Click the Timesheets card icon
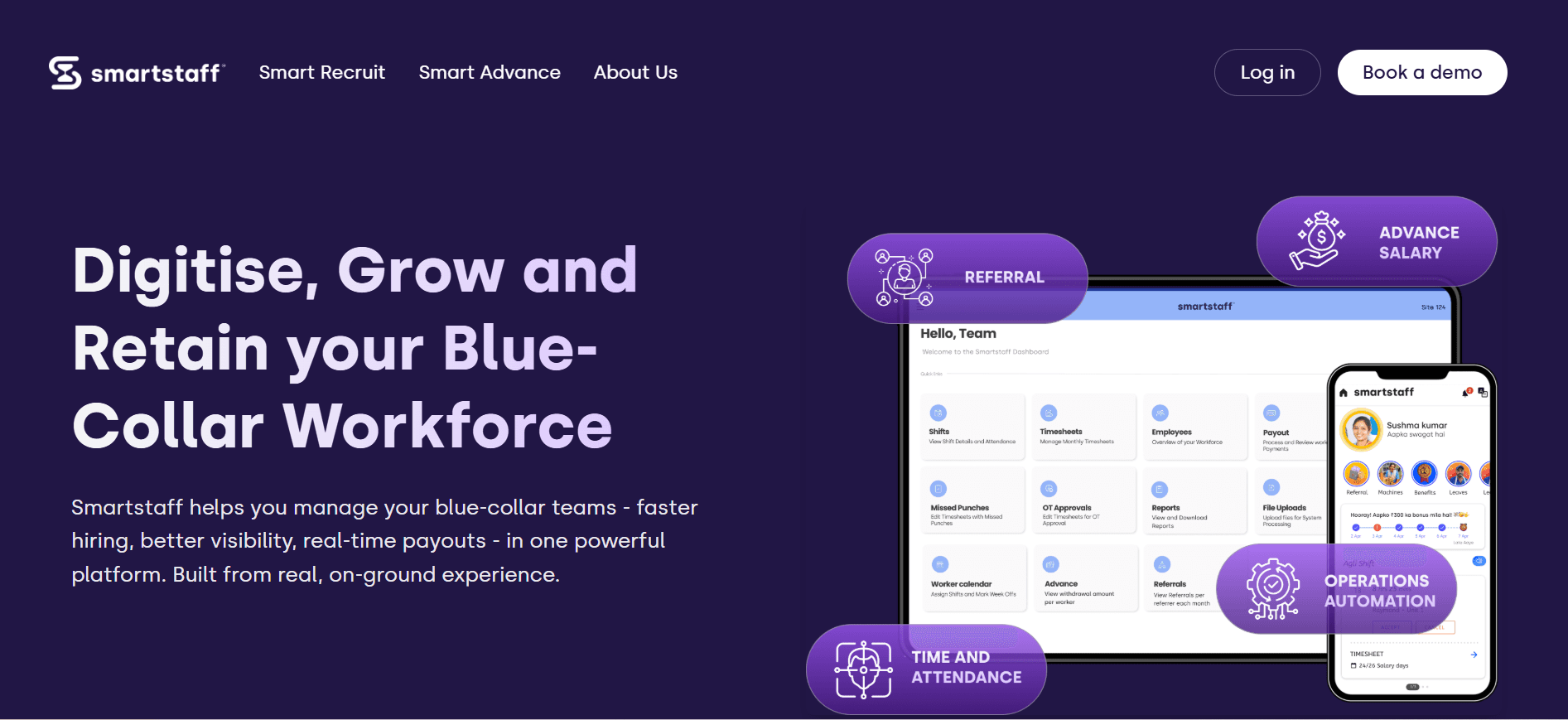The width and height of the screenshot is (1568, 720). click(1049, 413)
